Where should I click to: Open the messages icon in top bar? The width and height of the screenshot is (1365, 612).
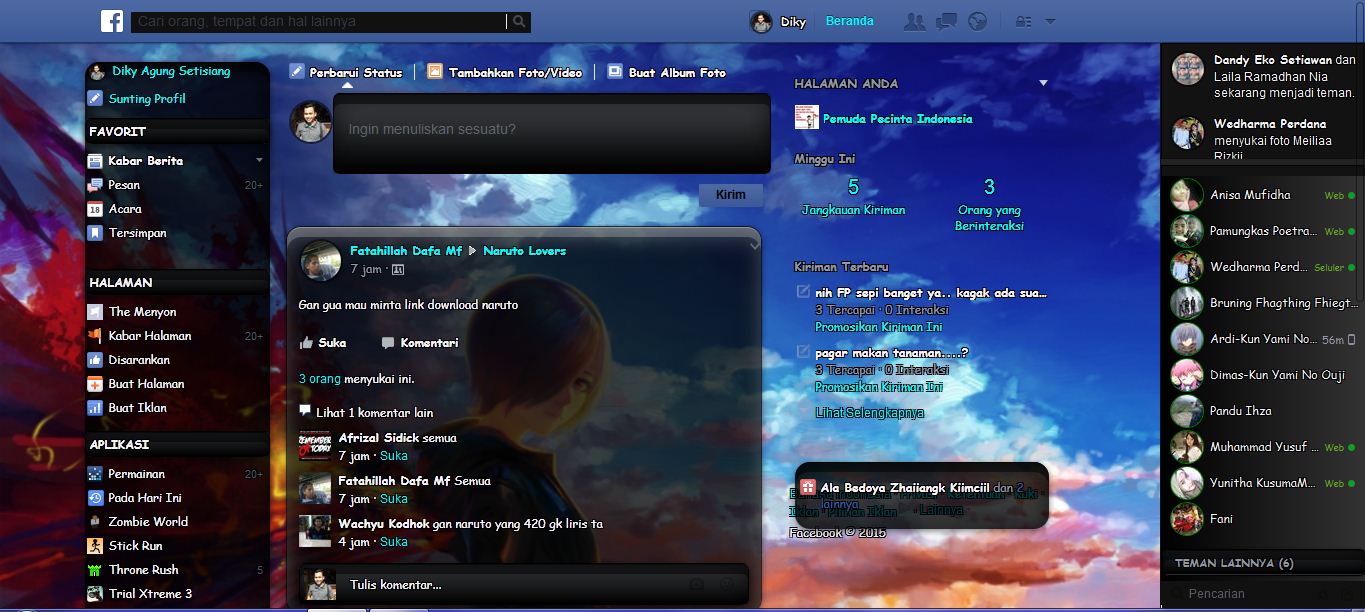point(946,21)
